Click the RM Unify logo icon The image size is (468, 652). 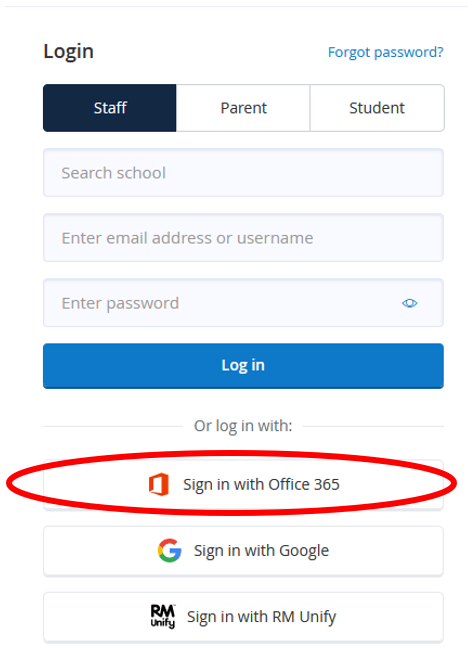163,616
